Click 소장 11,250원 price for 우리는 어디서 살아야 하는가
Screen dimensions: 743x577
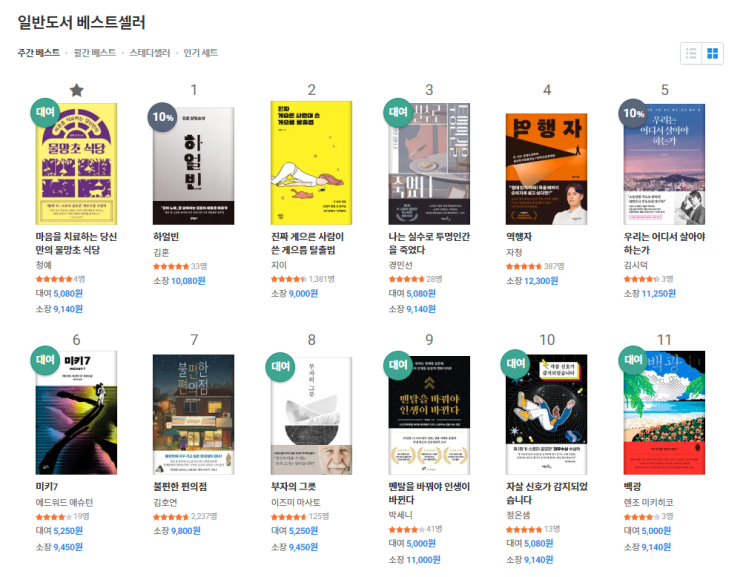coord(650,294)
